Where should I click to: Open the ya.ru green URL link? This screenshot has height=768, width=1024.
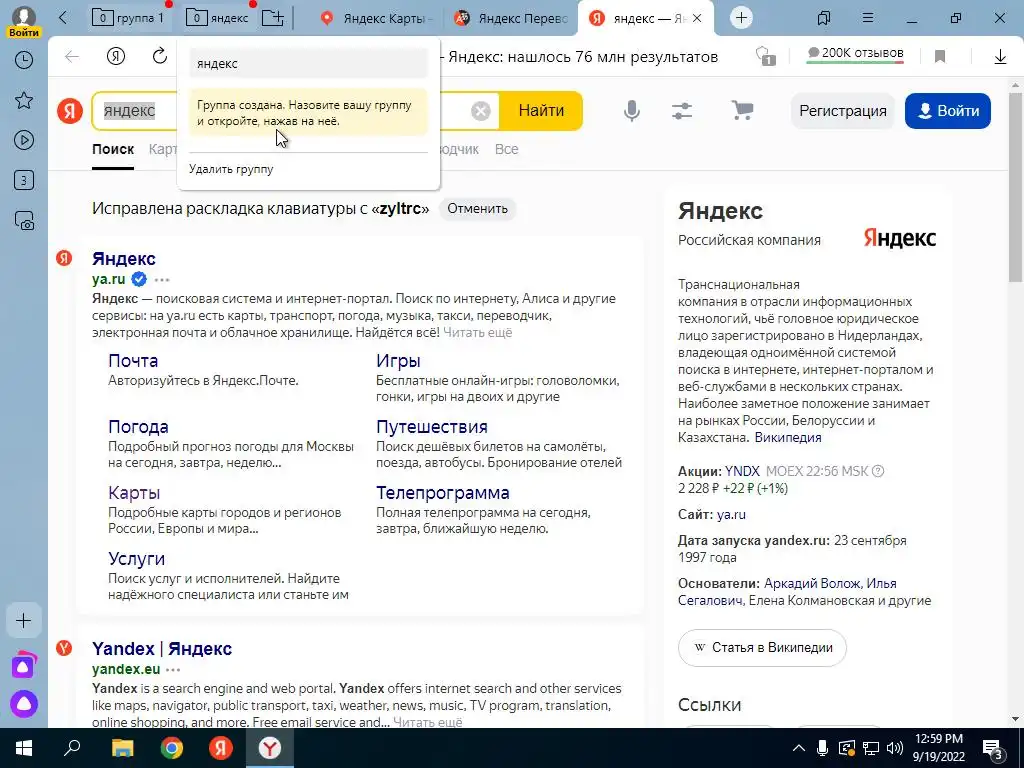pos(108,279)
